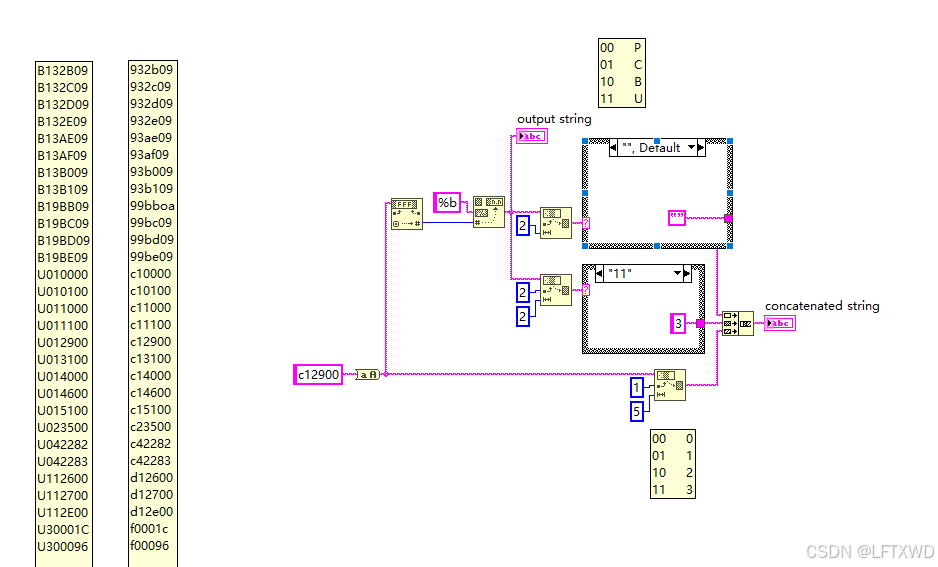Click the B19BB09 entry in the left list
The height and width of the screenshot is (567, 938).
[x=63, y=207]
